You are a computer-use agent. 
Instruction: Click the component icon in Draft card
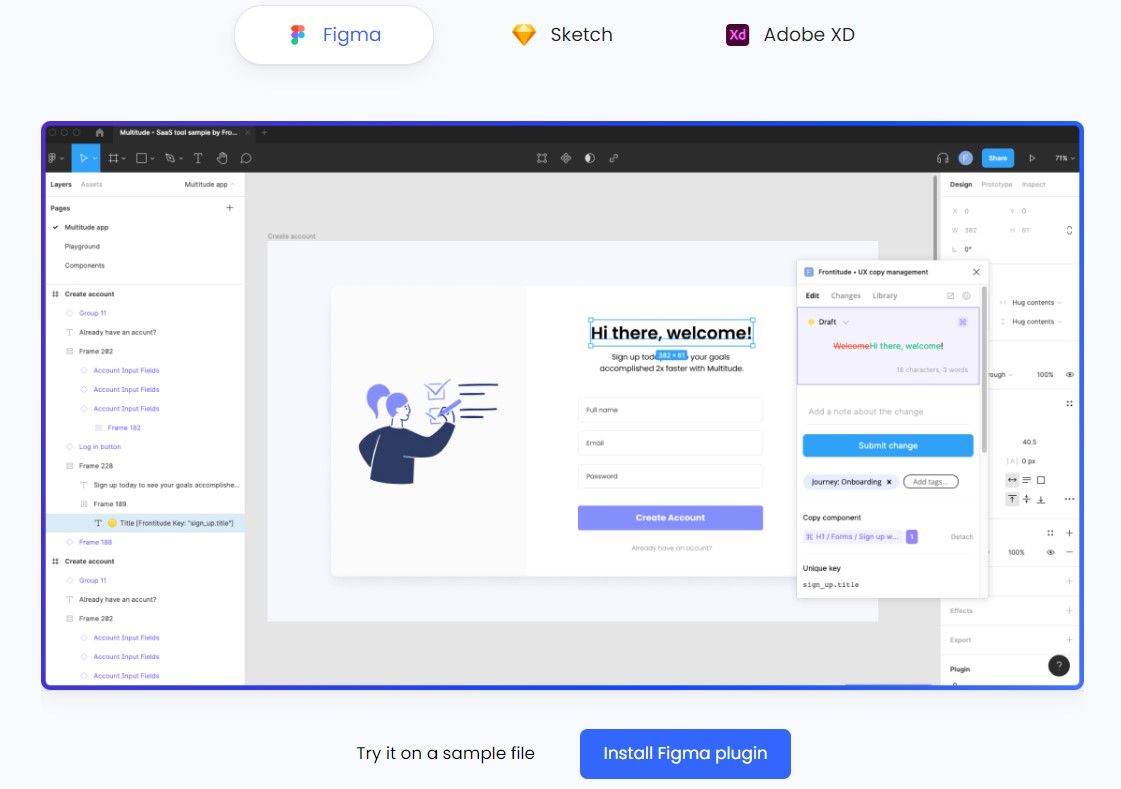pos(962,322)
